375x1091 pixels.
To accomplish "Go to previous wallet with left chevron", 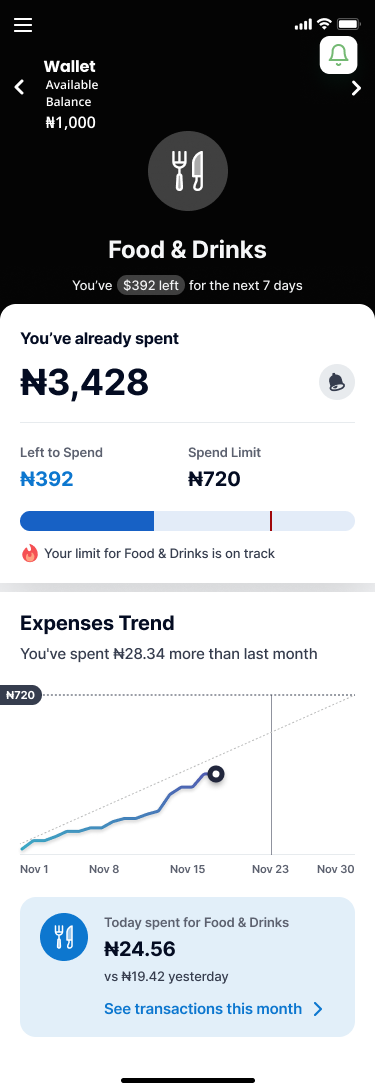I will pos(19,88).
